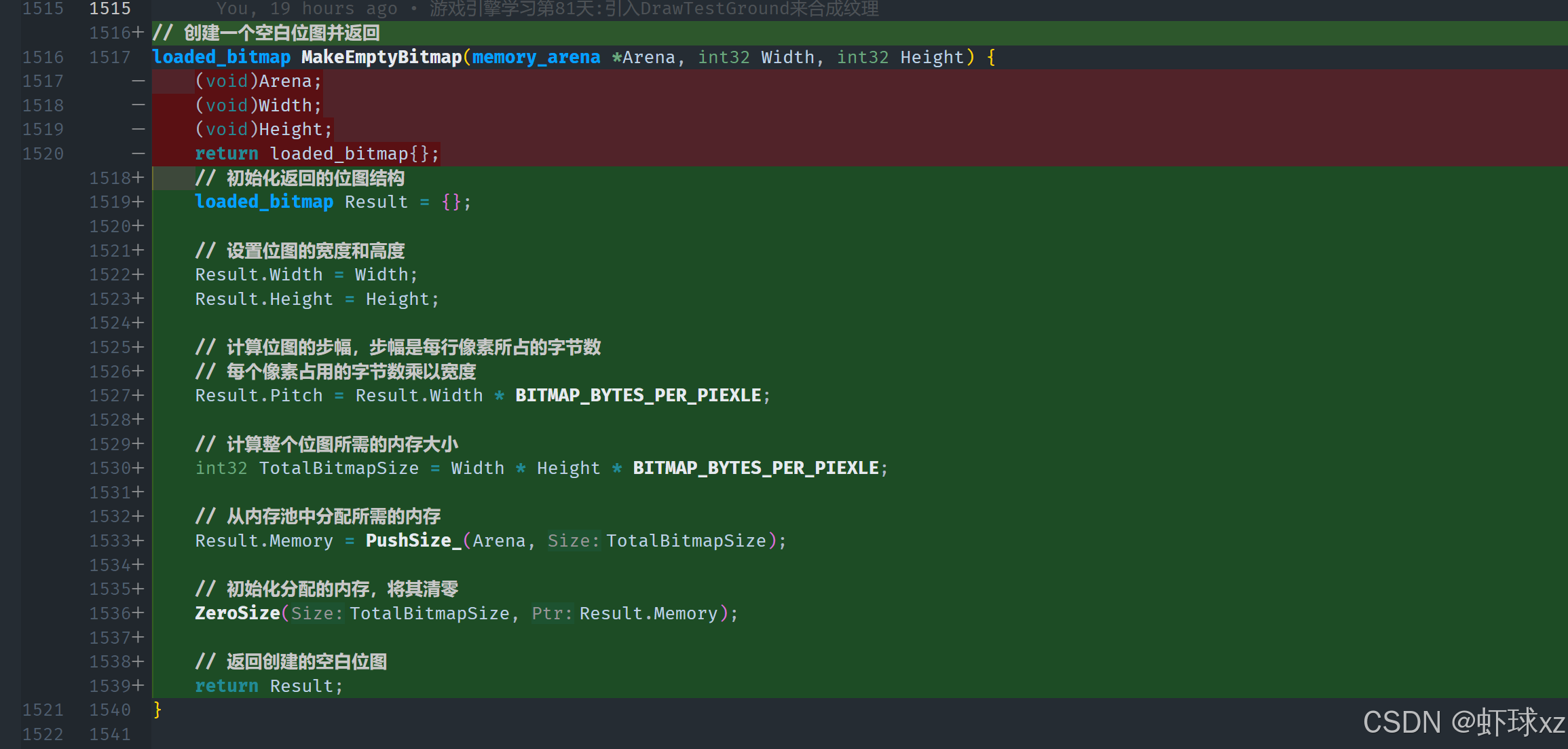This screenshot has width=1568, height=749.
Task: Select the removed line "(void)Width;"
Action: click(258, 105)
